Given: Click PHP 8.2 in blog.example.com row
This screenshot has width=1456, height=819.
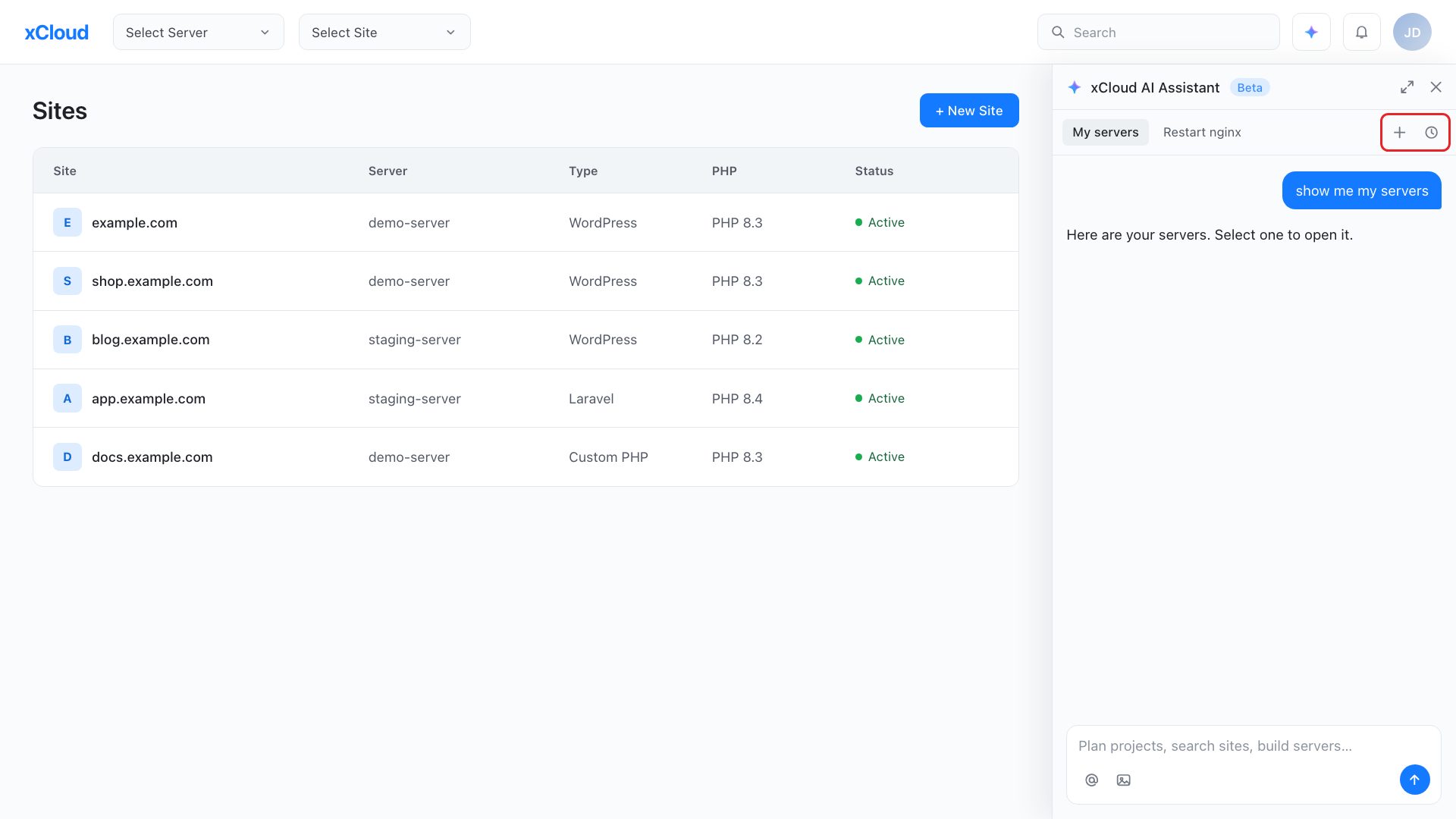Looking at the screenshot, I should click(x=737, y=340).
